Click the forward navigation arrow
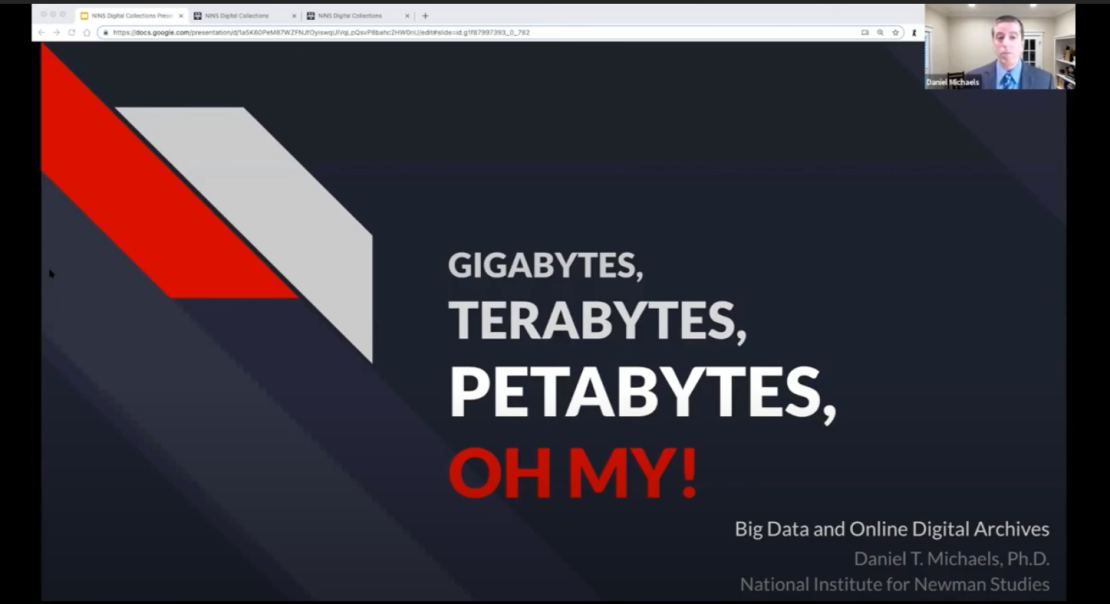The width and height of the screenshot is (1110, 604). point(56,31)
